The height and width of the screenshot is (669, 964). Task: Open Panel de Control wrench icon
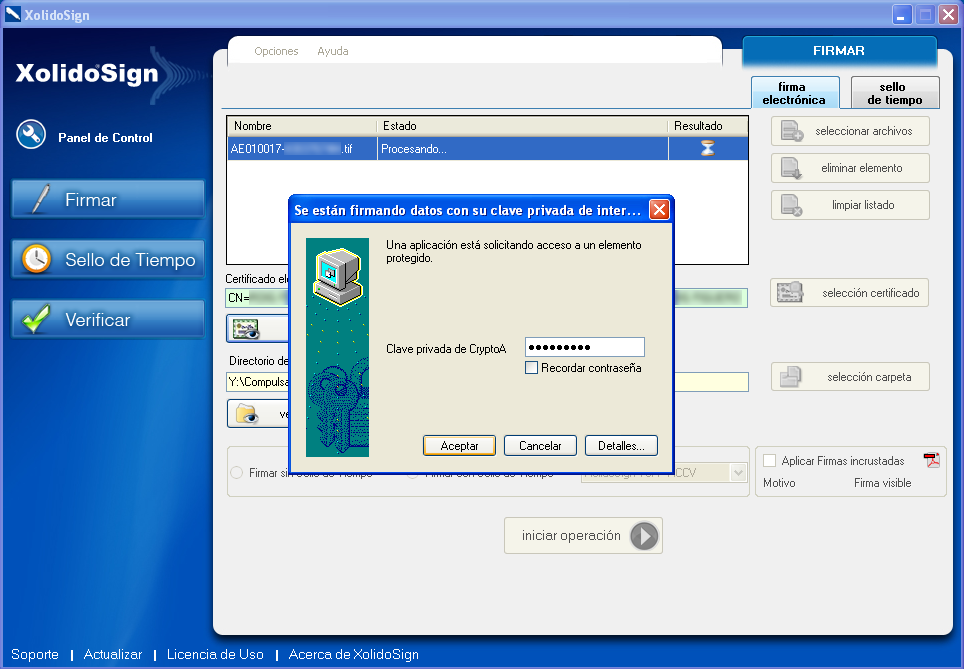click(x=31, y=135)
